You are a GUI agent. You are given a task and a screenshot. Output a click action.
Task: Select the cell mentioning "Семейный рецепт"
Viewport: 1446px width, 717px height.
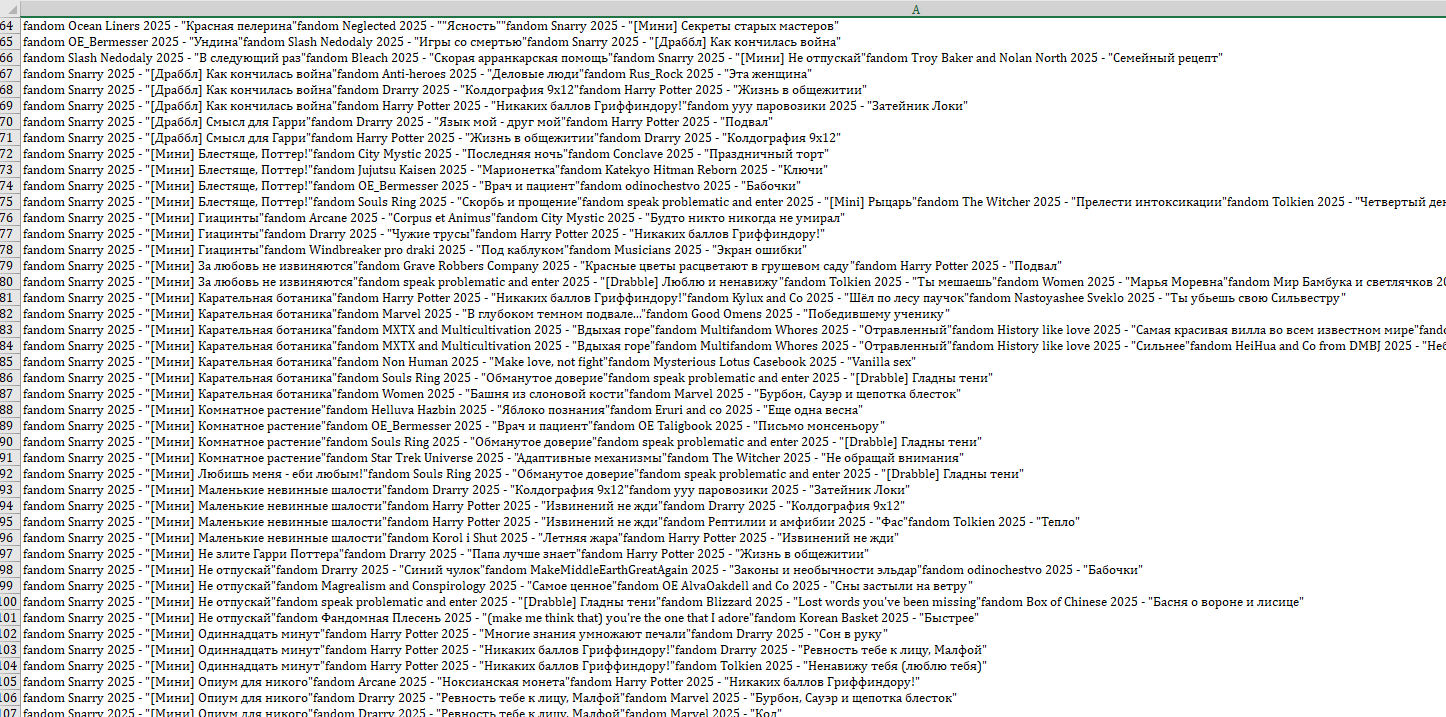click(732, 58)
